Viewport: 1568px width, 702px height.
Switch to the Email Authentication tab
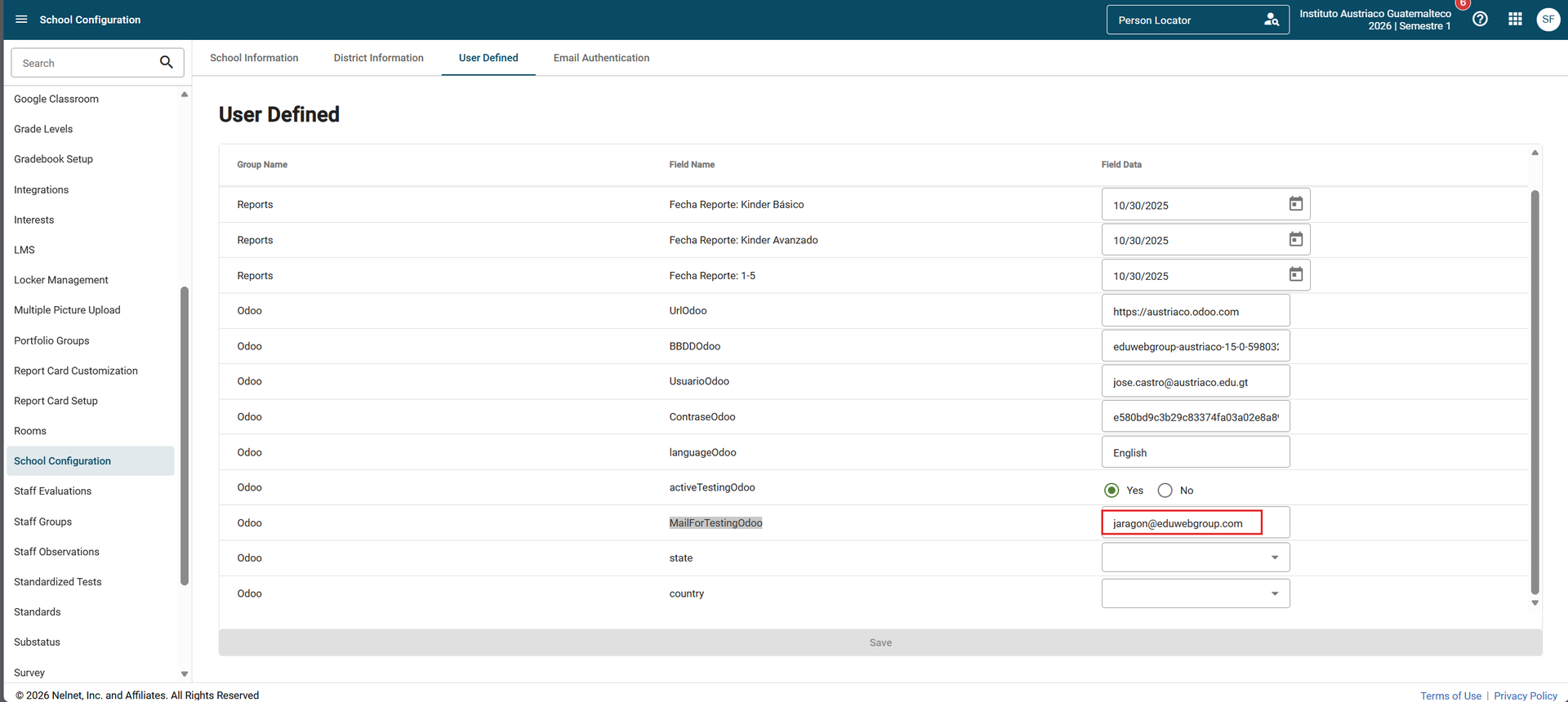601,58
